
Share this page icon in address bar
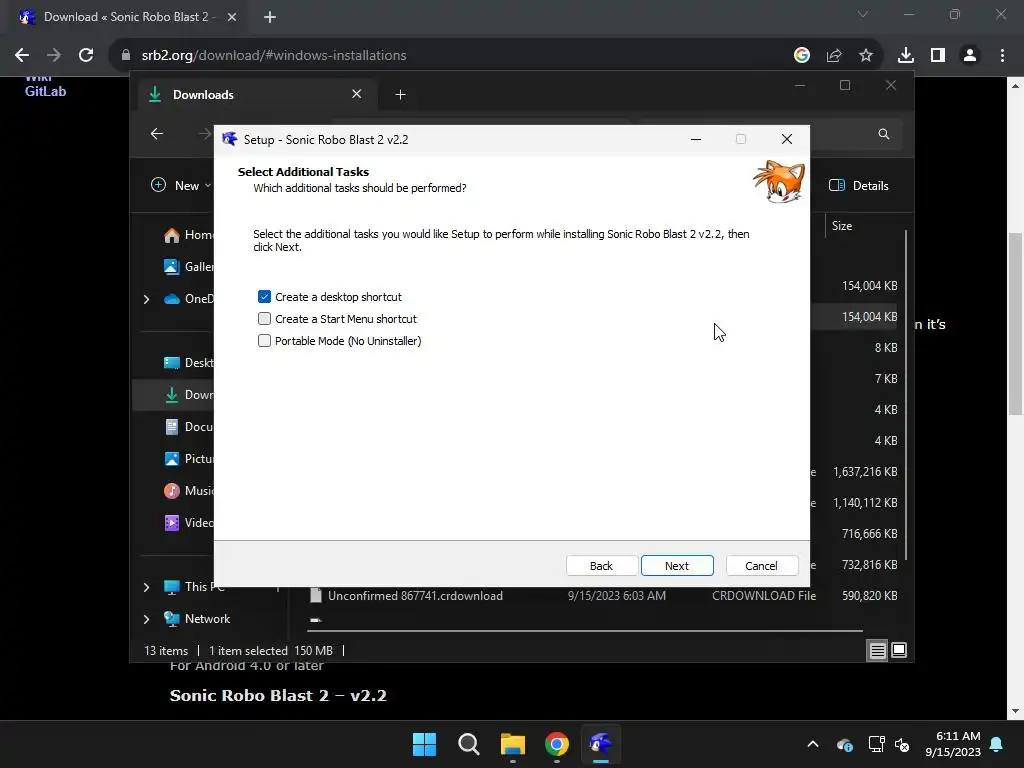click(834, 56)
